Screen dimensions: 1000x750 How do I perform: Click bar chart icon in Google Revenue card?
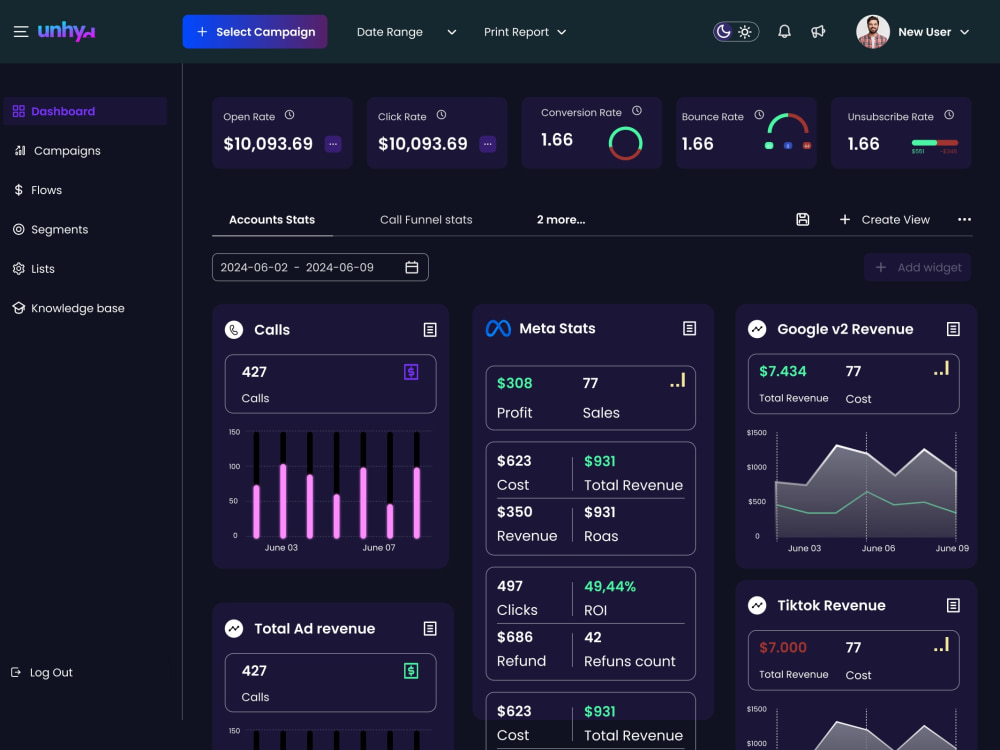[941, 369]
